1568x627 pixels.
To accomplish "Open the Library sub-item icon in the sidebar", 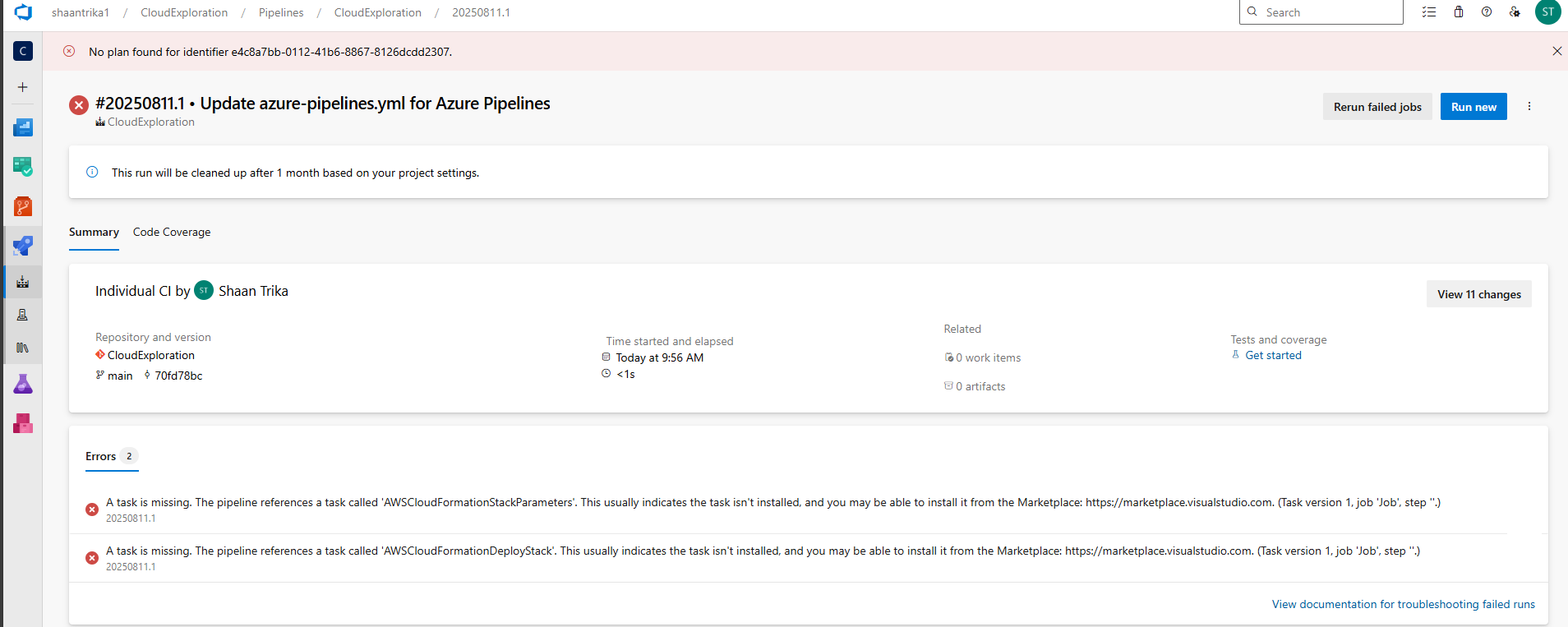I will 23,348.
